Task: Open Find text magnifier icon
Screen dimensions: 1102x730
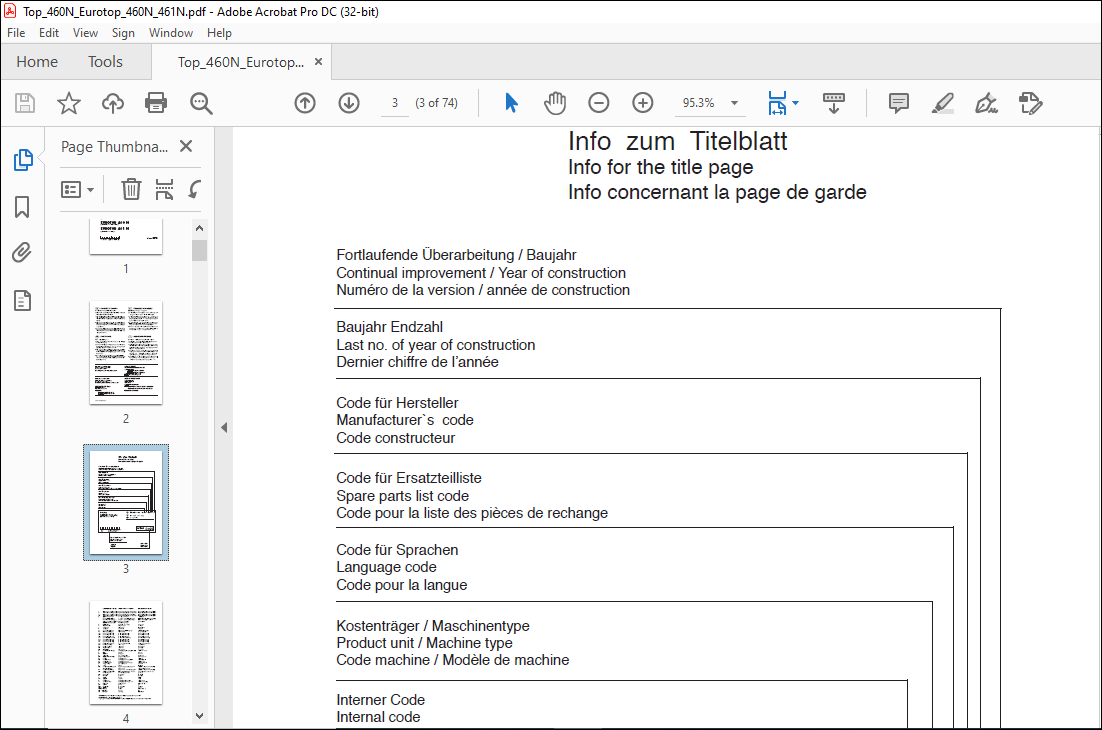Action: [201, 103]
